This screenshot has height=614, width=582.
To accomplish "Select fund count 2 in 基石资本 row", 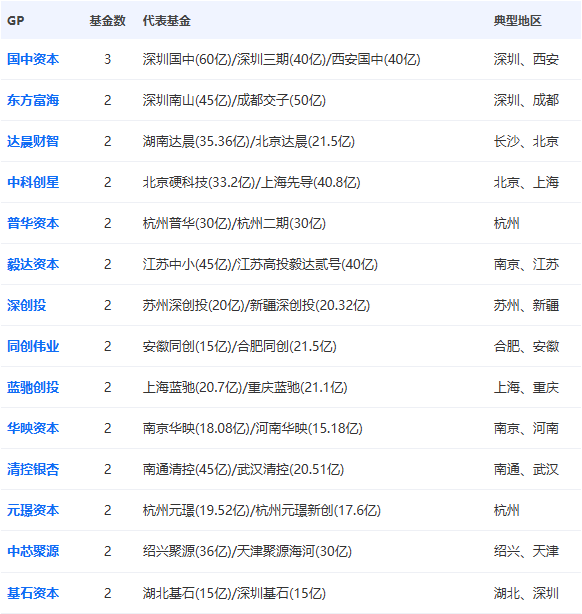I will 107,593.
